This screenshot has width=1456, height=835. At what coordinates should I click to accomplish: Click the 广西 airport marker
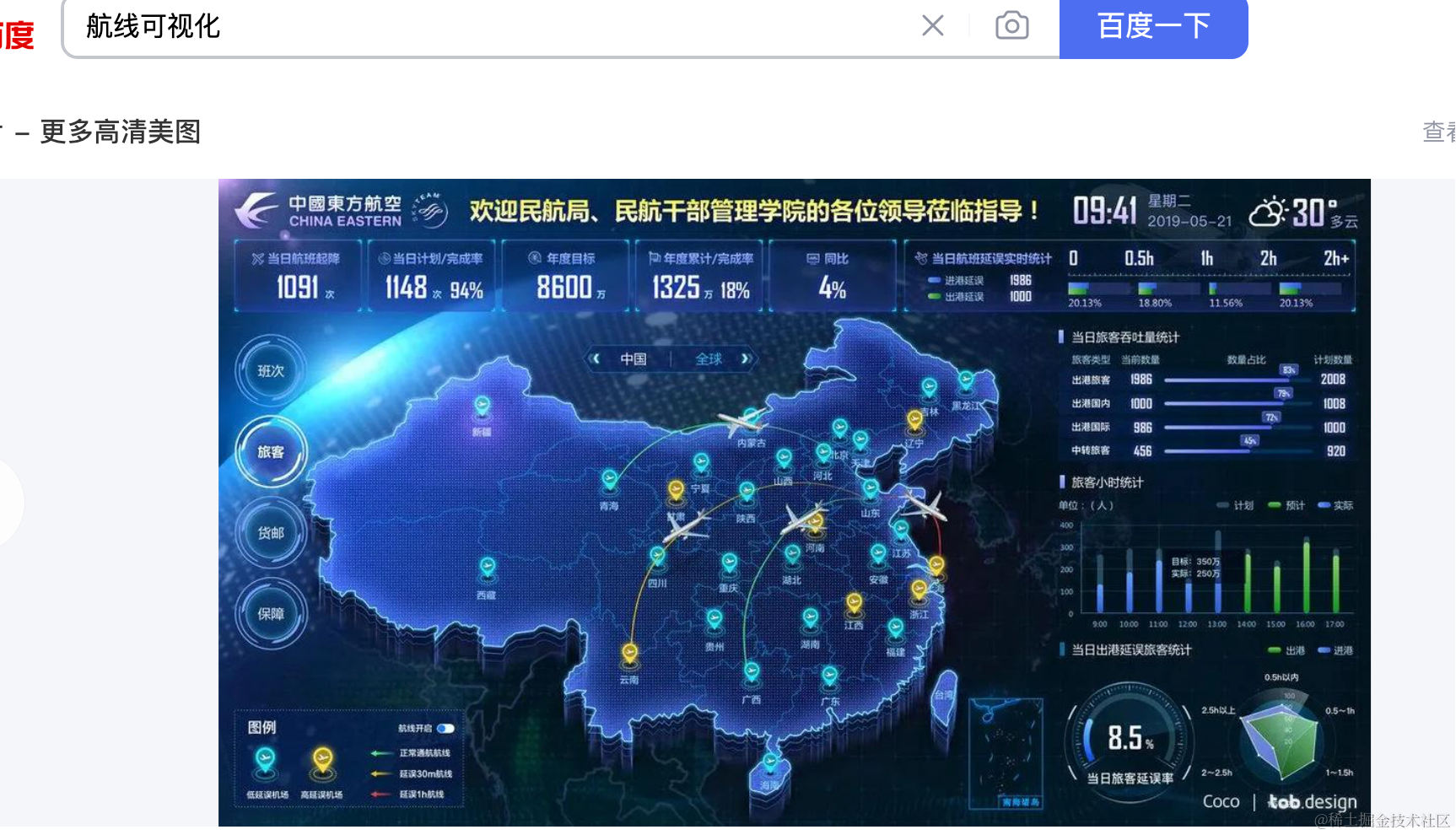[751, 673]
